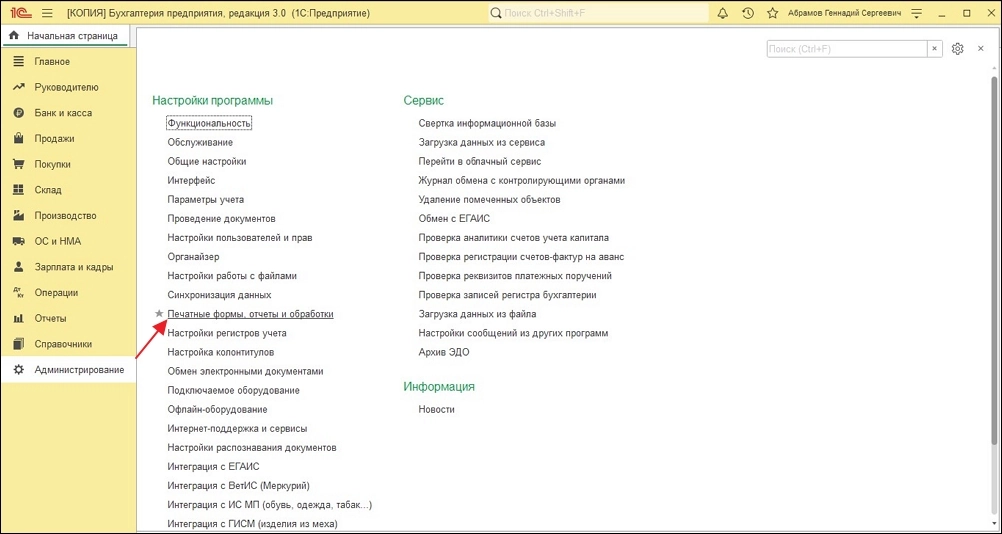Open Печатные формы, отчеты и обработки
Image resolution: width=1002 pixels, height=534 pixels.
coord(250,314)
